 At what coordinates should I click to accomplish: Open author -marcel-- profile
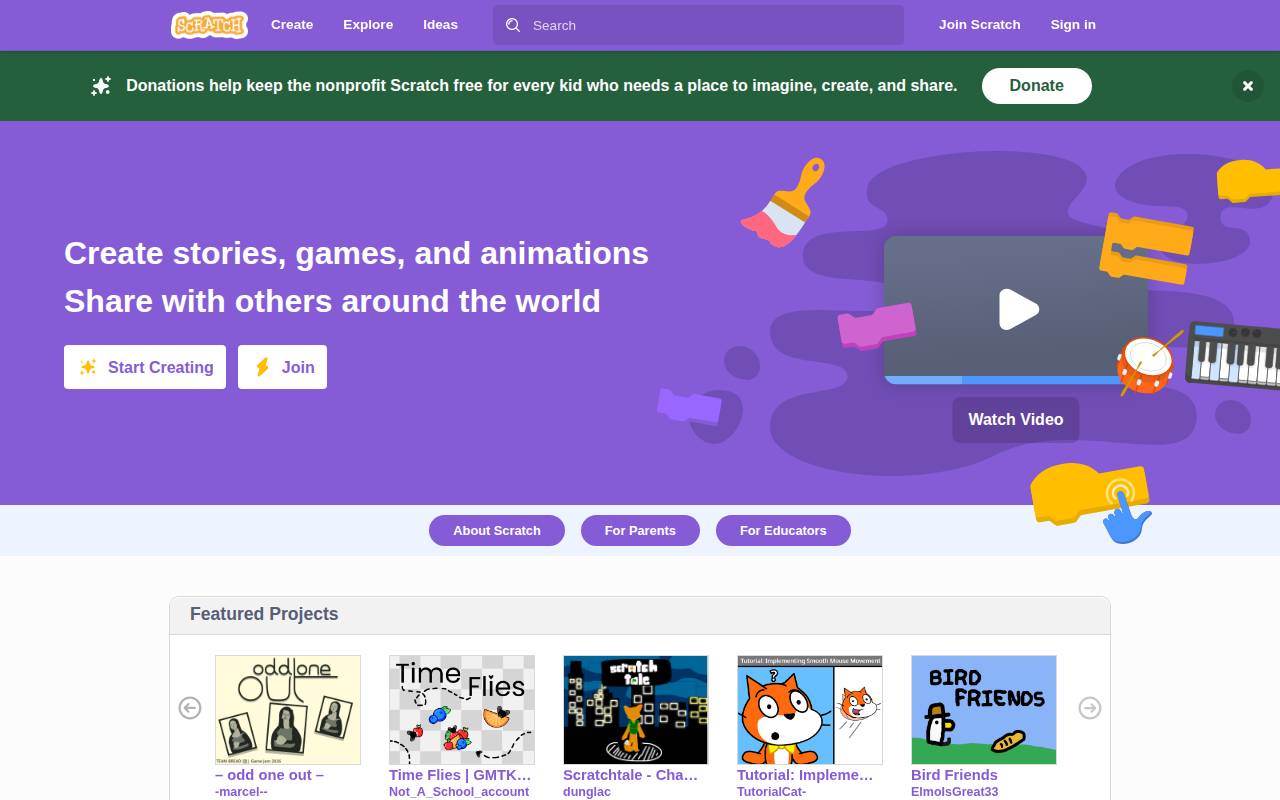(x=241, y=792)
